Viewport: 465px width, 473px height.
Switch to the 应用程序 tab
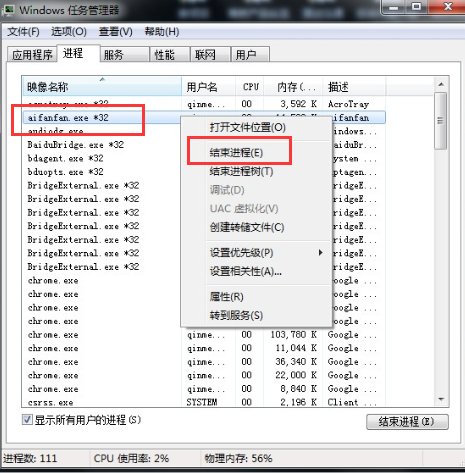point(32,55)
